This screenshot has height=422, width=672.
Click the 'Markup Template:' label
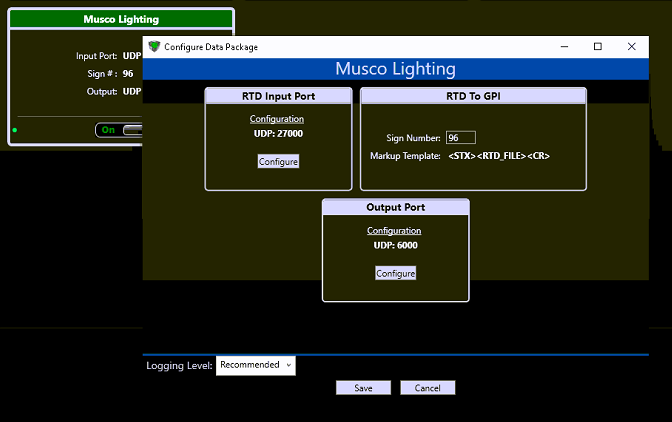coord(405,156)
